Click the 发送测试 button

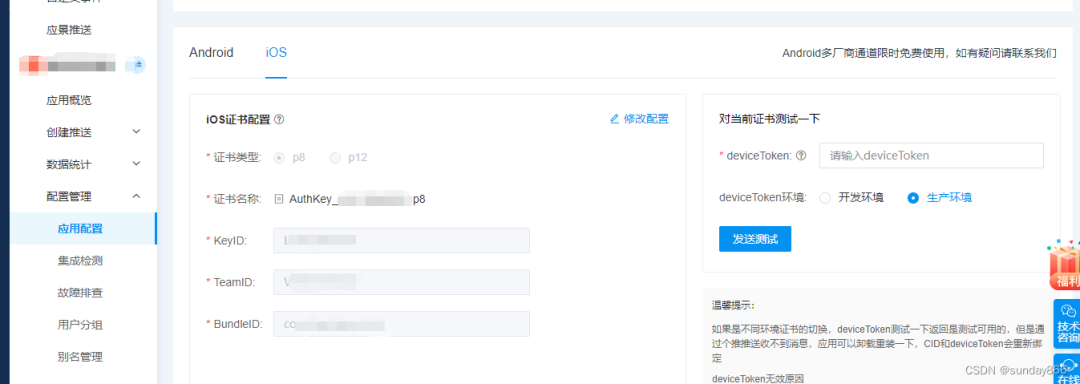pyautogui.click(x=755, y=239)
